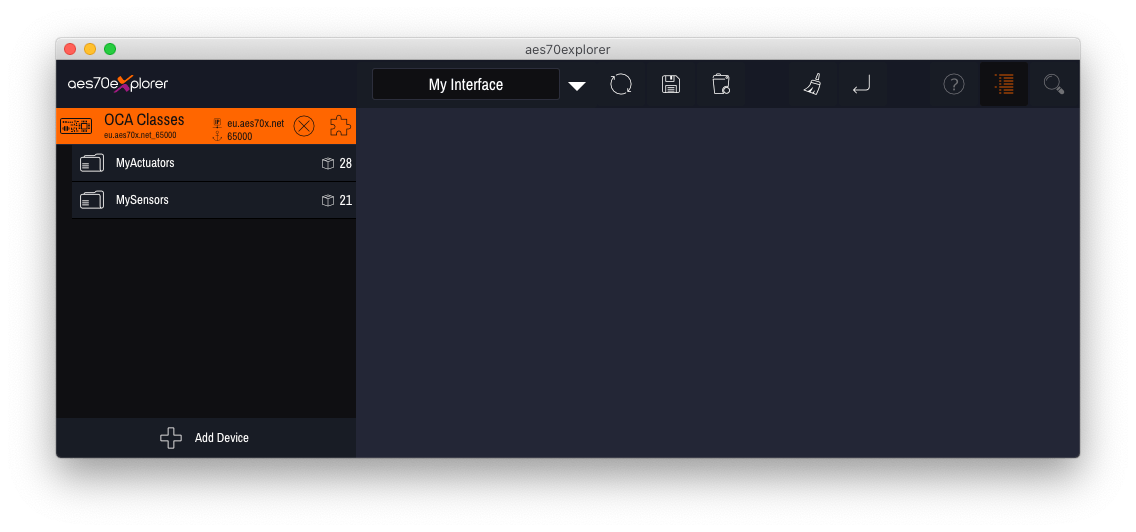Click the puzzle piece icon on device

(340, 126)
